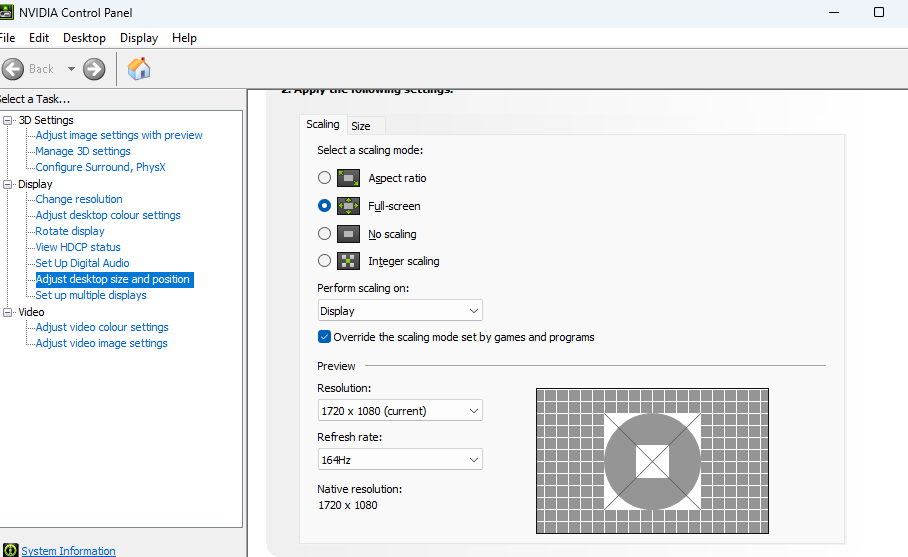The height and width of the screenshot is (557, 908).
Task: Open the Desktop menu
Action: (x=84, y=38)
